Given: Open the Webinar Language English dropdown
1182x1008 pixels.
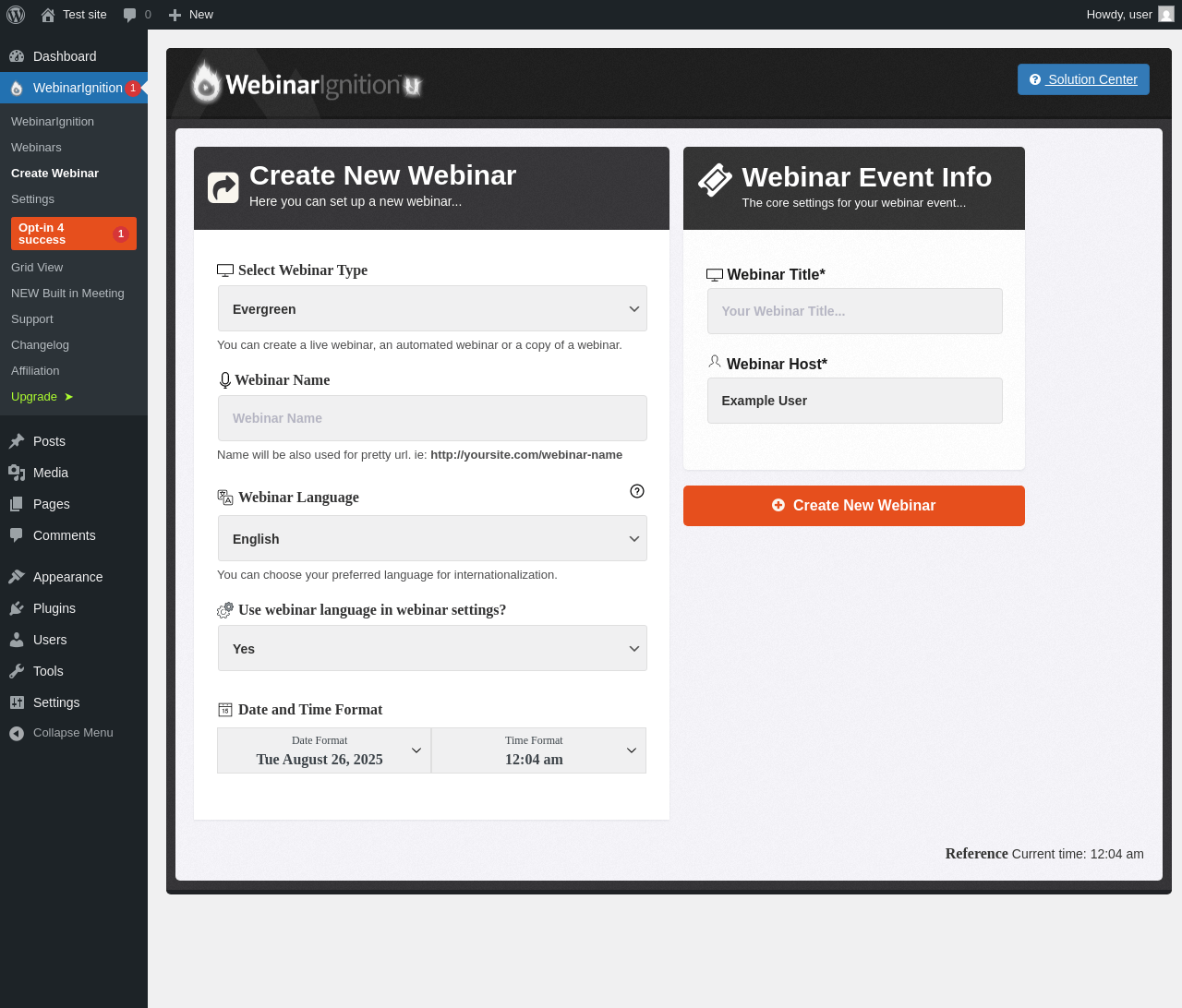Looking at the screenshot, I should tap(432, 538).
